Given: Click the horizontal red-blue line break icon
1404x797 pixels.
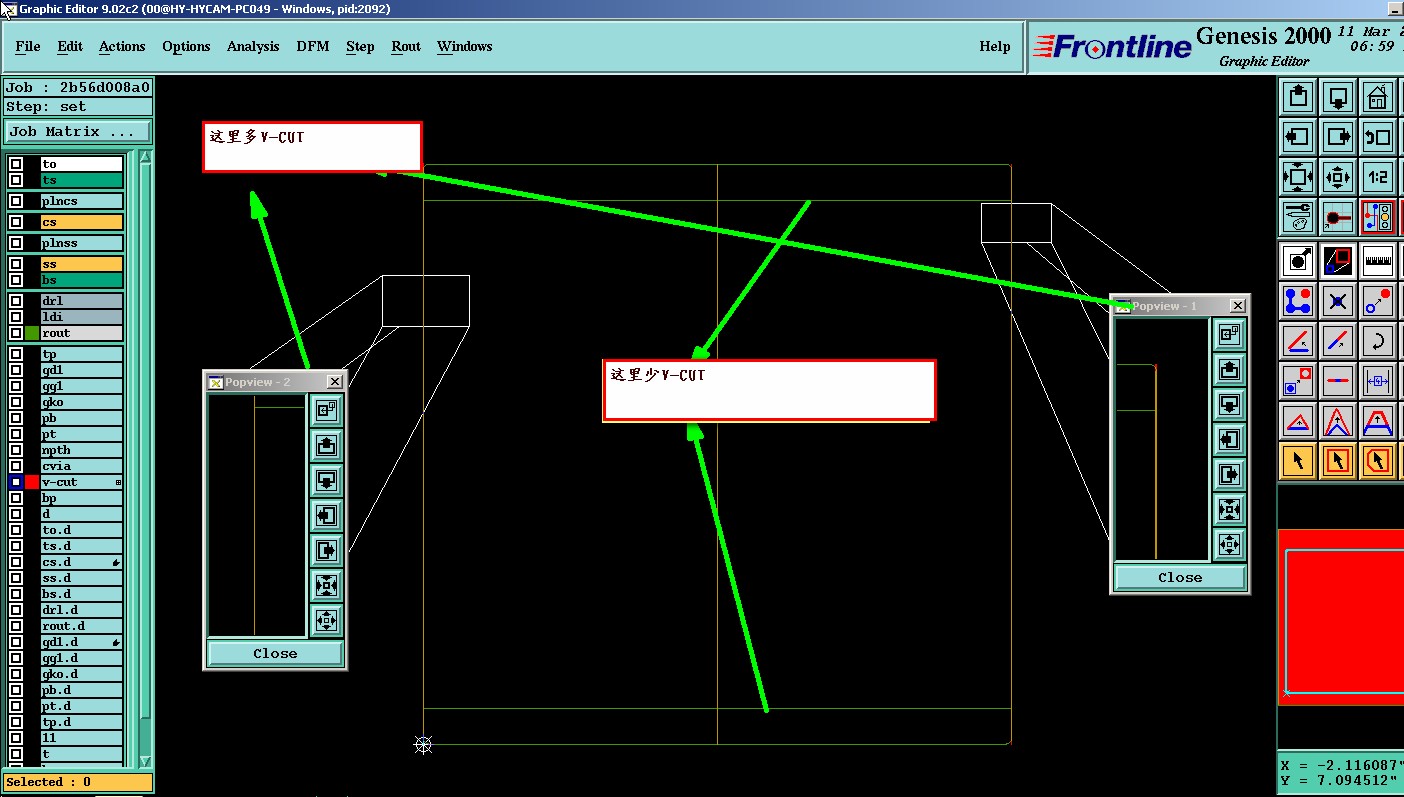Looking at the screenshot, I should coord(1338,381).
